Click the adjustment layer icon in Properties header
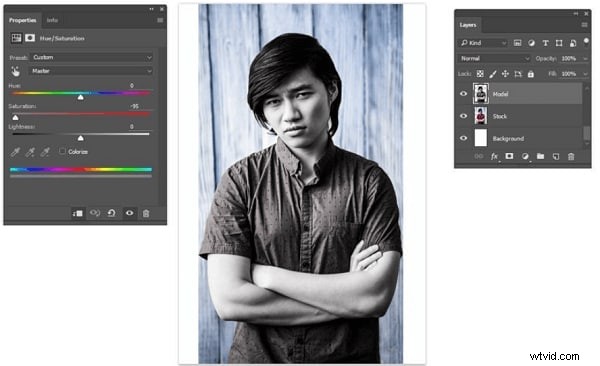Screen dimensions: 600x366 tap(16, 38)
